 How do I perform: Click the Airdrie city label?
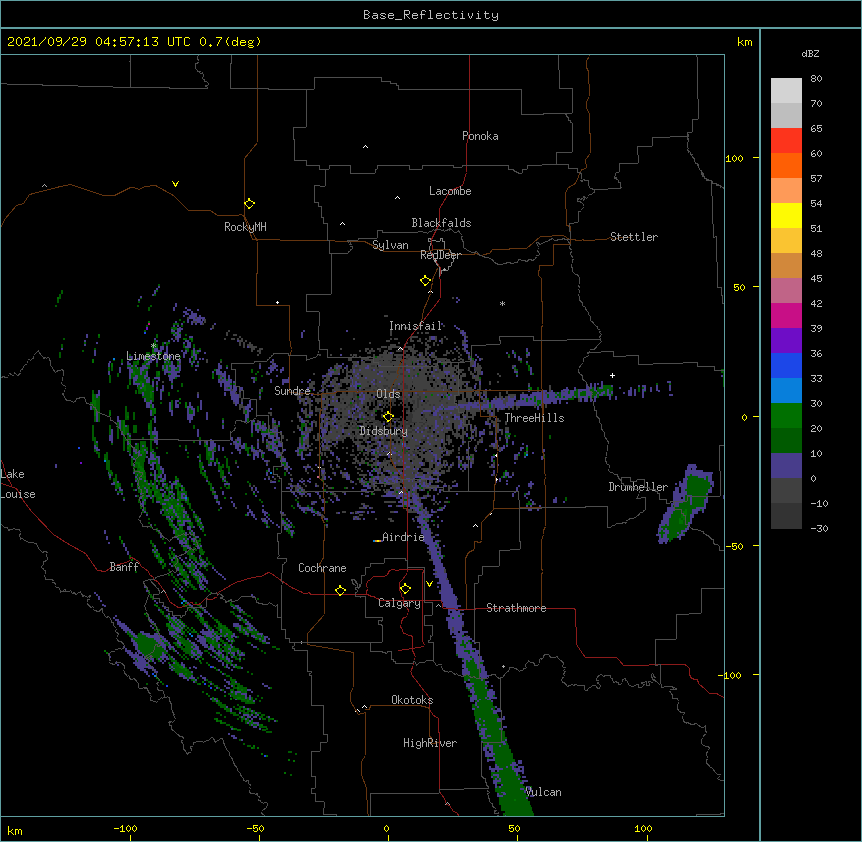click(x=404, y=537)
